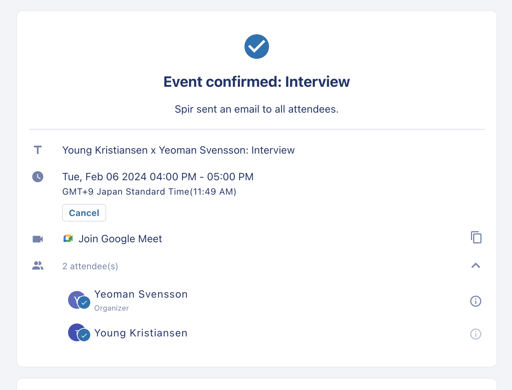This screenshot has width=512, height=390.
Task: Click Yeoman Svensson's avatar
Action: tap(79, 300)
